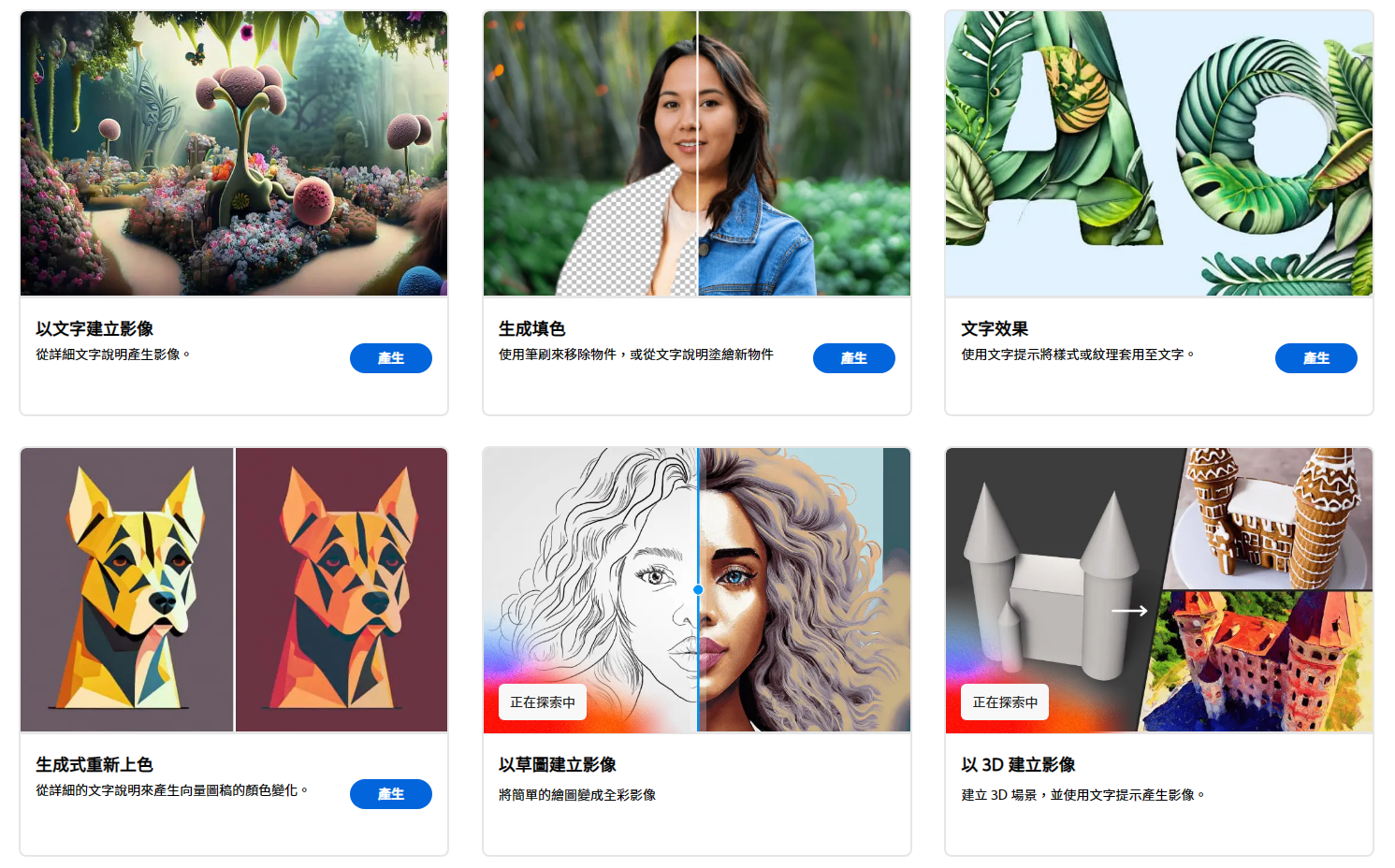Viewport: 1395px width, 868px height.
Task: Select the 文字效果 title
Action: coord(995,328)
